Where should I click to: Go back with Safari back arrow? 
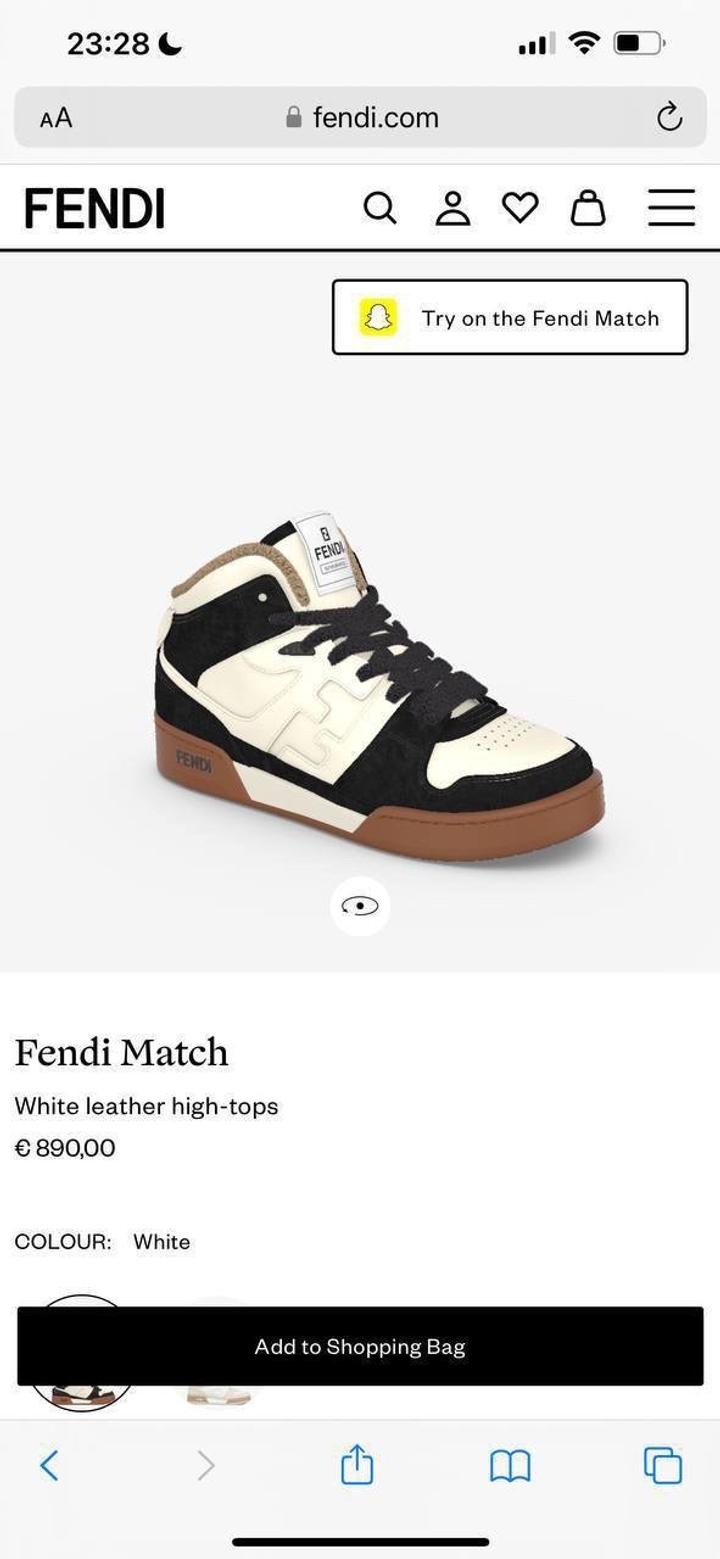[49, 1465]
